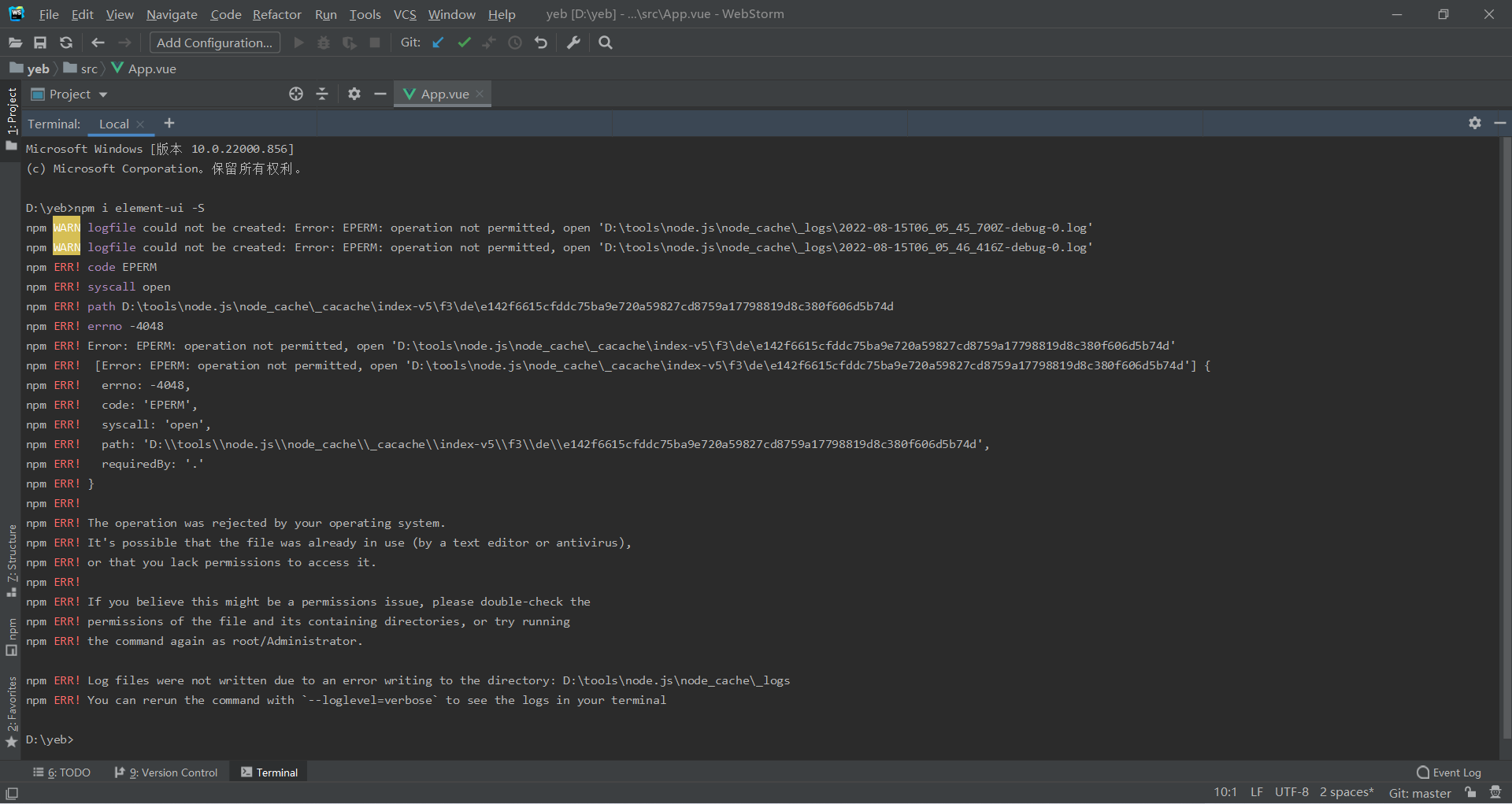1512x804 pixels.
Task: Open the Navigate menu
Action: 172,14
